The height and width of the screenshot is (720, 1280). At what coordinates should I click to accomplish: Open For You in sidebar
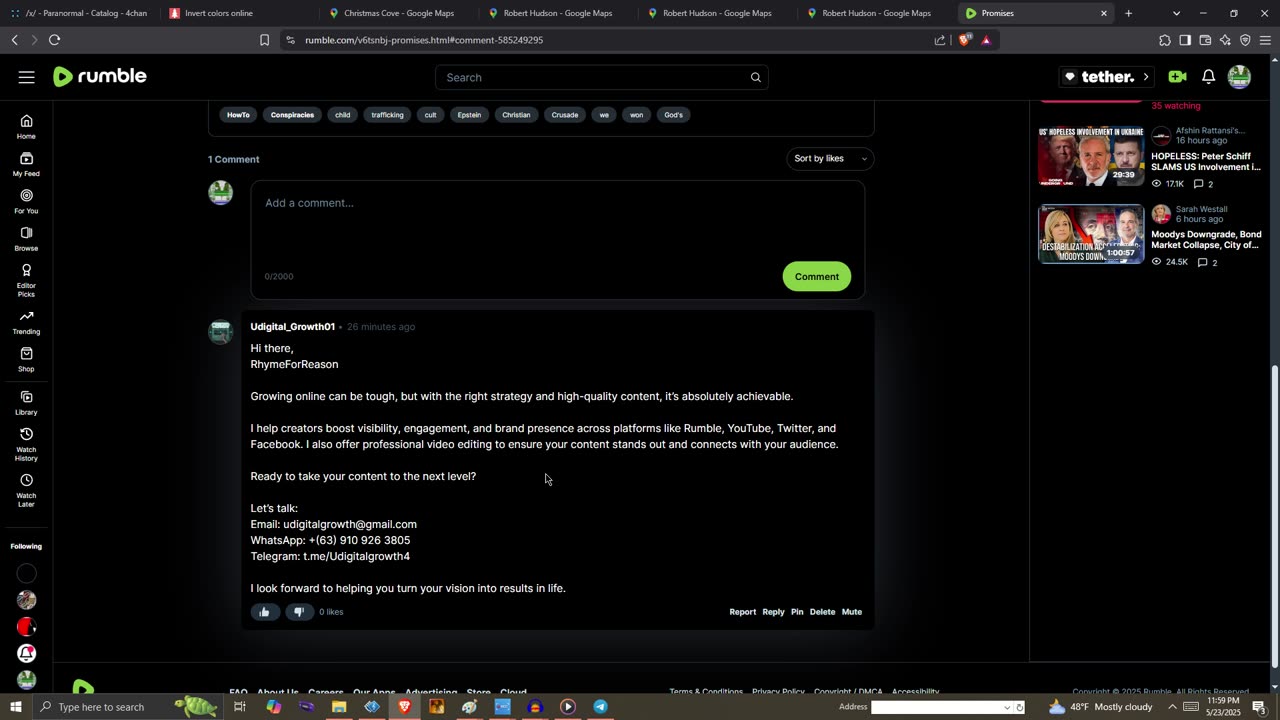pyautogui.click(x=26, y=201)
